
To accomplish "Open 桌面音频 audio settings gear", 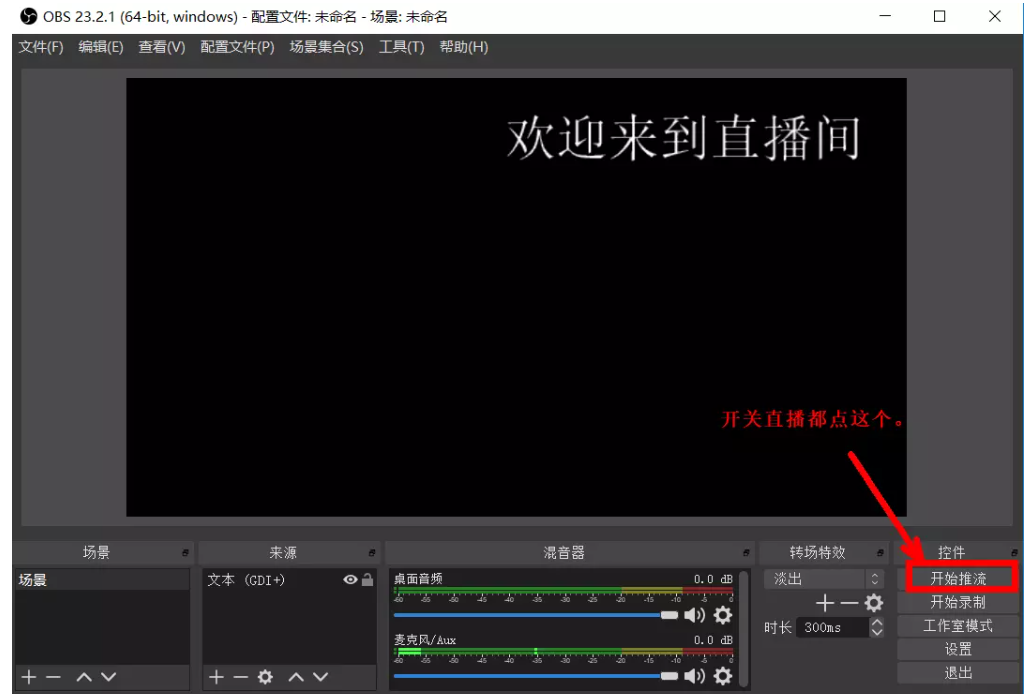I will coord(722,615).
